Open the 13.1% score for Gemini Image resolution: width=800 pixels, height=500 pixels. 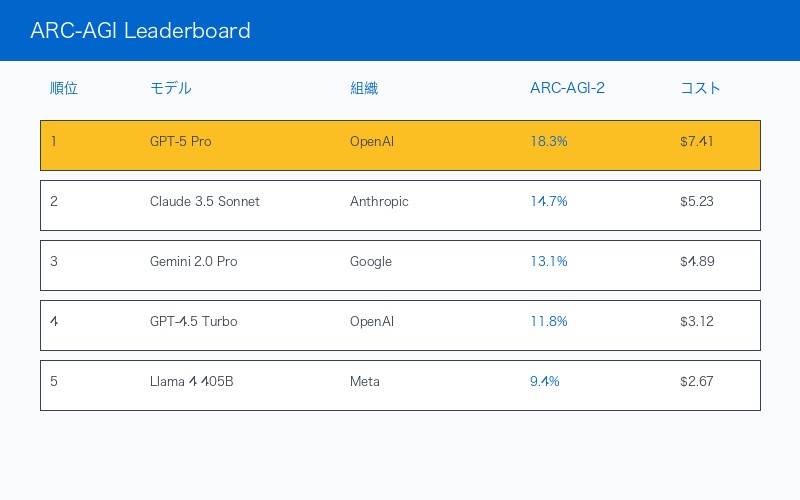pyautogui.click(x=549, y=262)
